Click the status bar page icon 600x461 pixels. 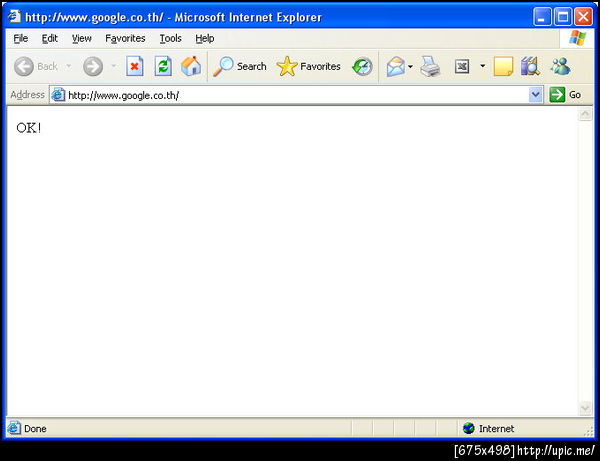click(14, 428)
